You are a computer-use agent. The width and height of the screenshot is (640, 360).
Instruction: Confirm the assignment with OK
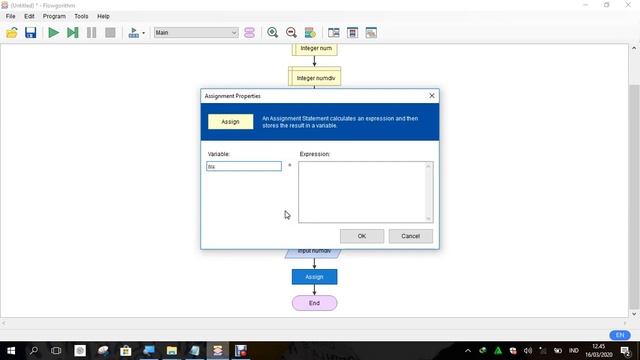(x=362, y=236)
